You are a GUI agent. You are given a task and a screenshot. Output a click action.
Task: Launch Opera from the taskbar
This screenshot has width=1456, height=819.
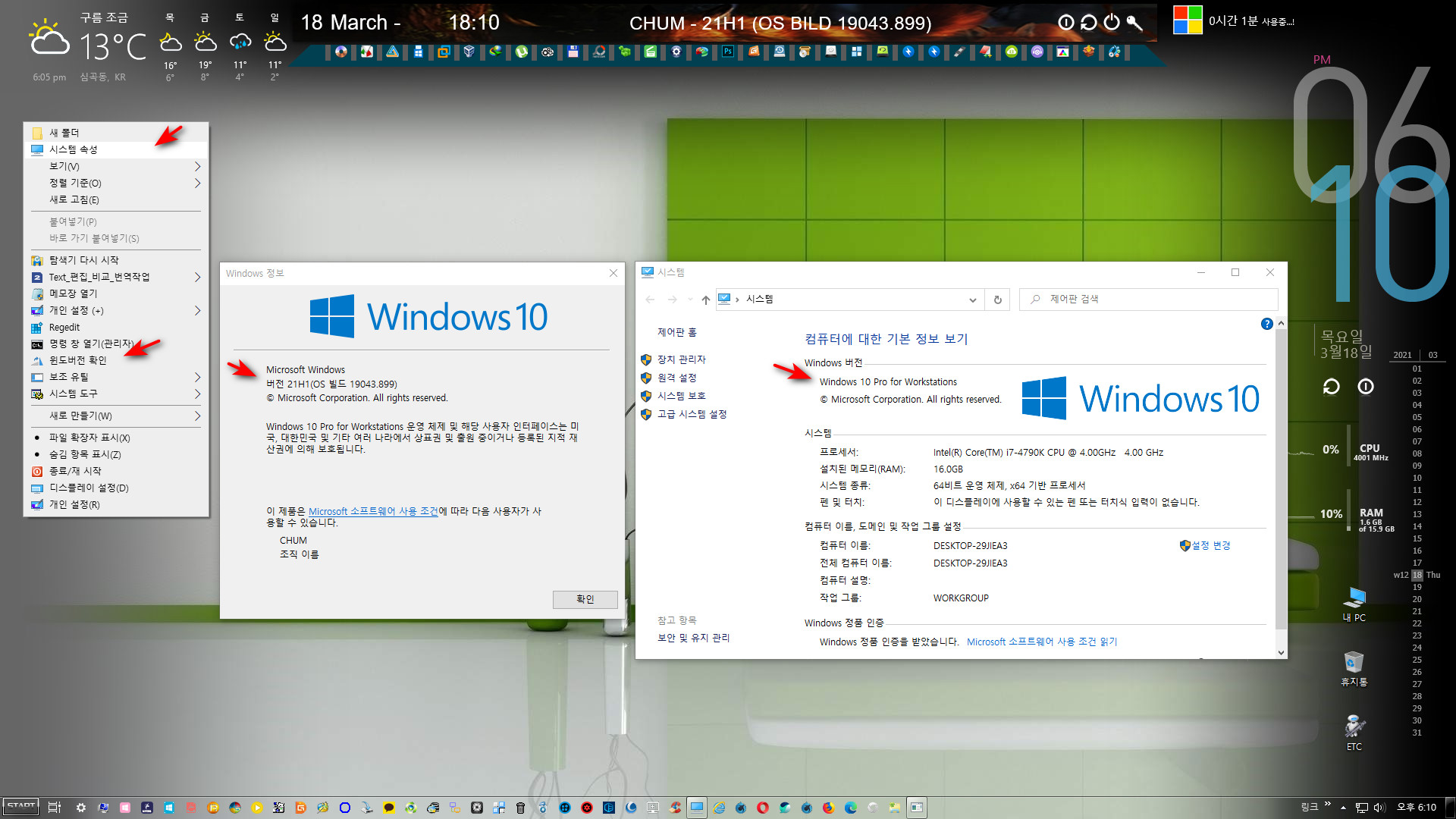[763, 808]
